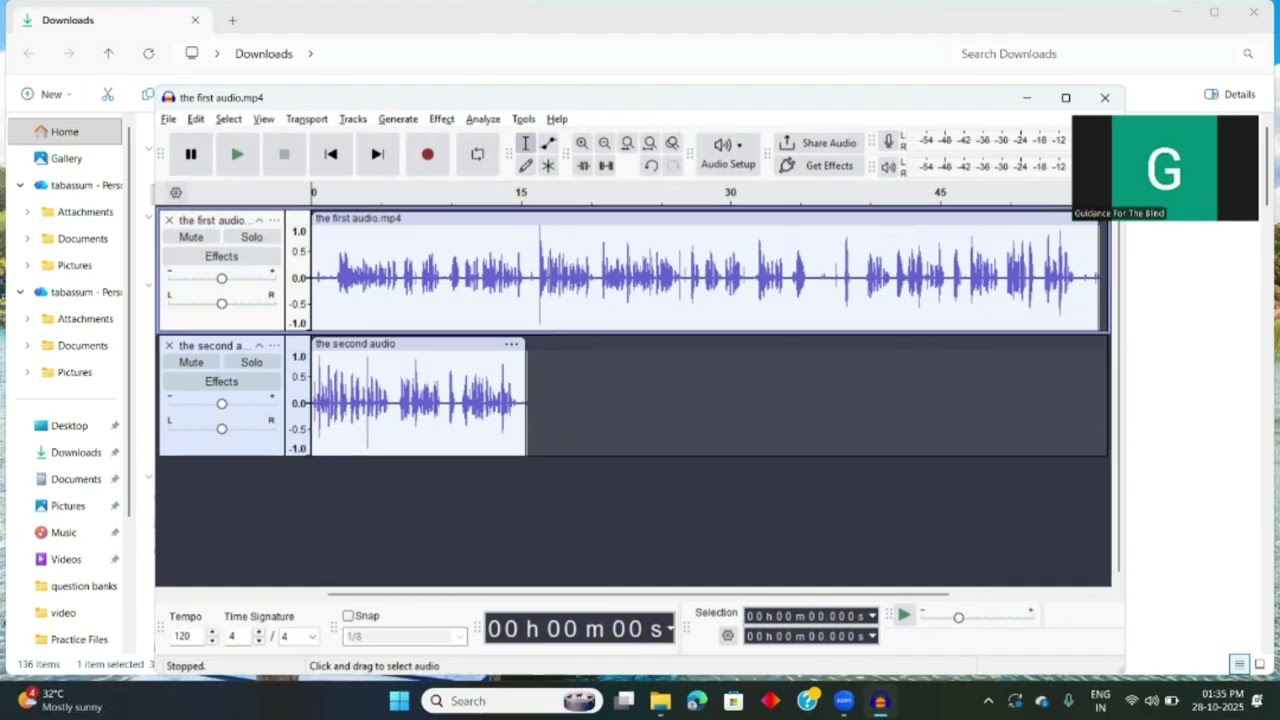The height and width of the screenshot is (720, 1280).
Task: Open the first audio track's options menu
Action: click(274, 220)
